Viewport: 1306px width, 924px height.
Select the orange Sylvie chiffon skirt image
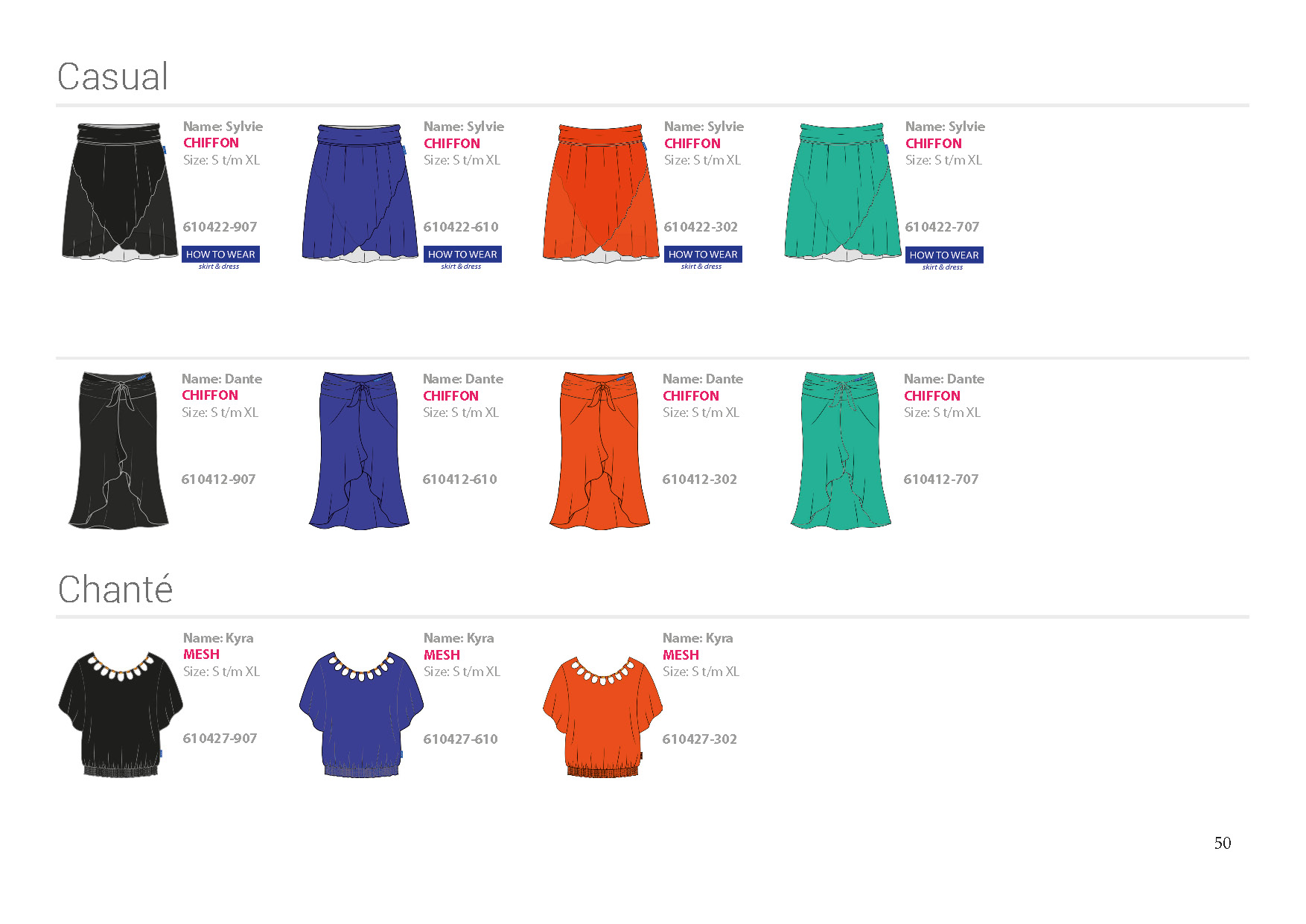(x=601, y=193)
